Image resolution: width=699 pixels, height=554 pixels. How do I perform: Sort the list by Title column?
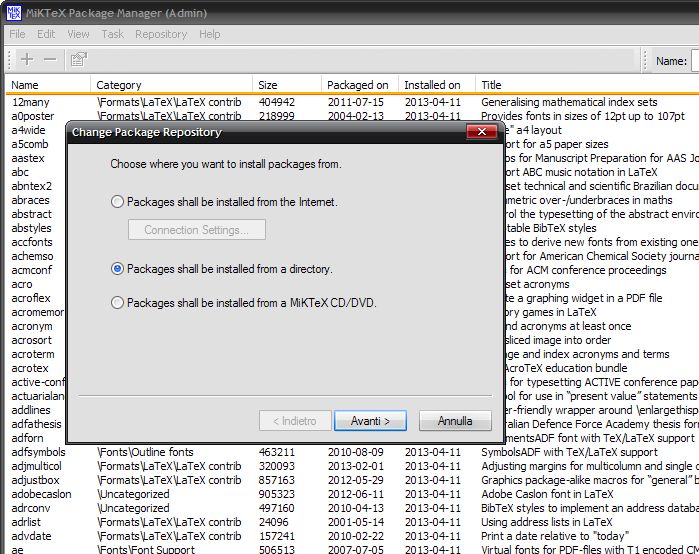[x=587, y=85]
